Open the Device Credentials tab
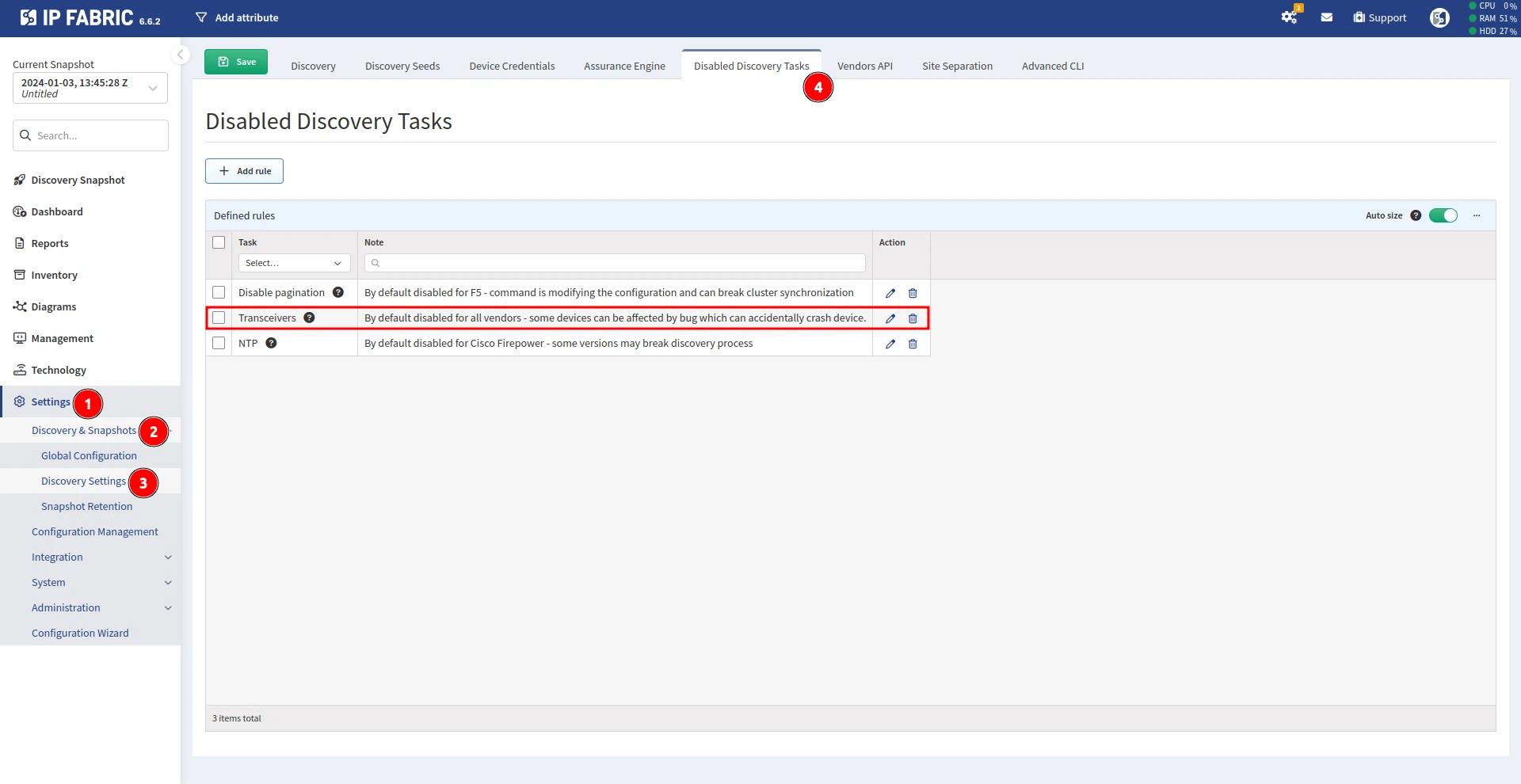1521x784 pixels. tap(512, 66)
